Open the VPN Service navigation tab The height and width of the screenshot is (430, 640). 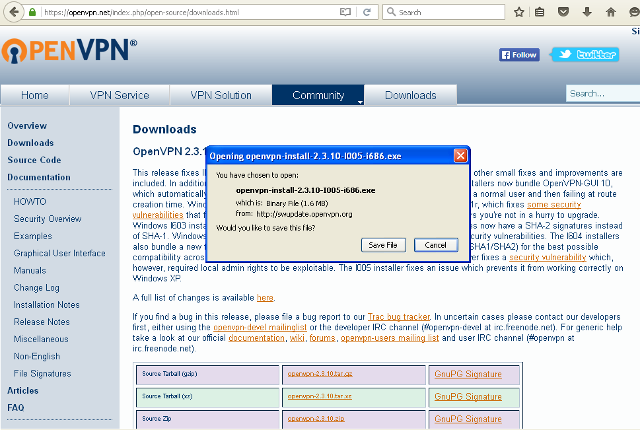pyautogui.click(x=119, y=95)
